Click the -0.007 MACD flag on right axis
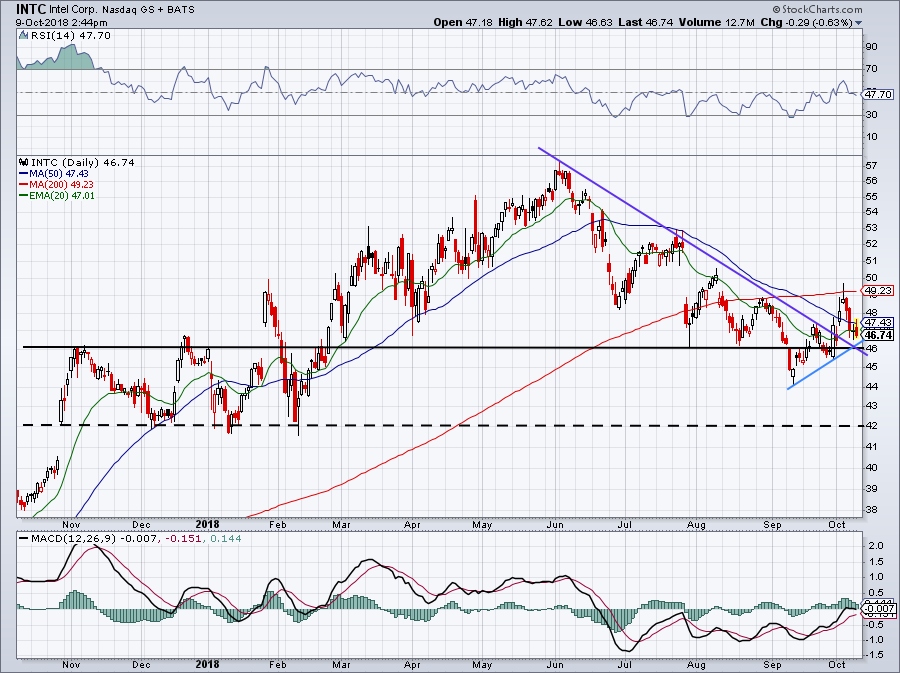The width and height of the screenshot is (900, 673). (x=878, y=609)
